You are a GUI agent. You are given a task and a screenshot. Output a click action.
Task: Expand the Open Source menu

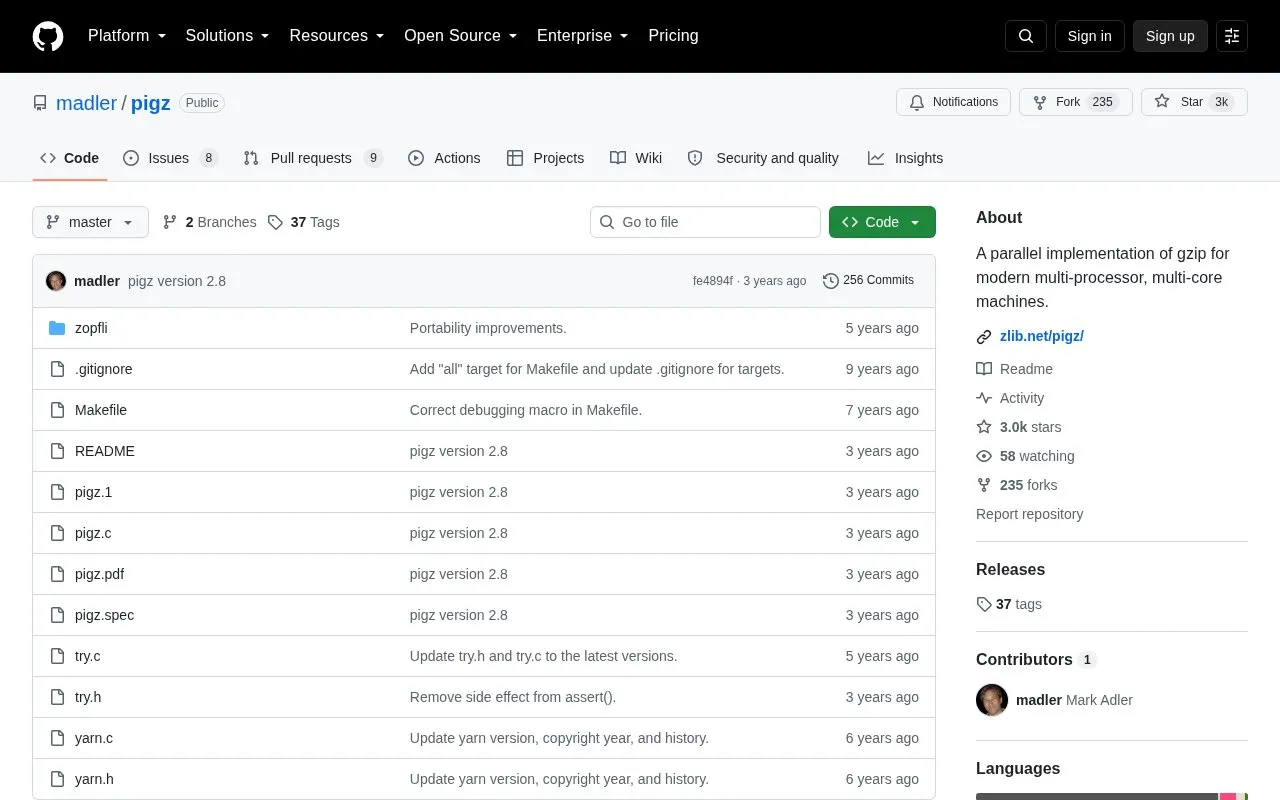tap(461, 36)
